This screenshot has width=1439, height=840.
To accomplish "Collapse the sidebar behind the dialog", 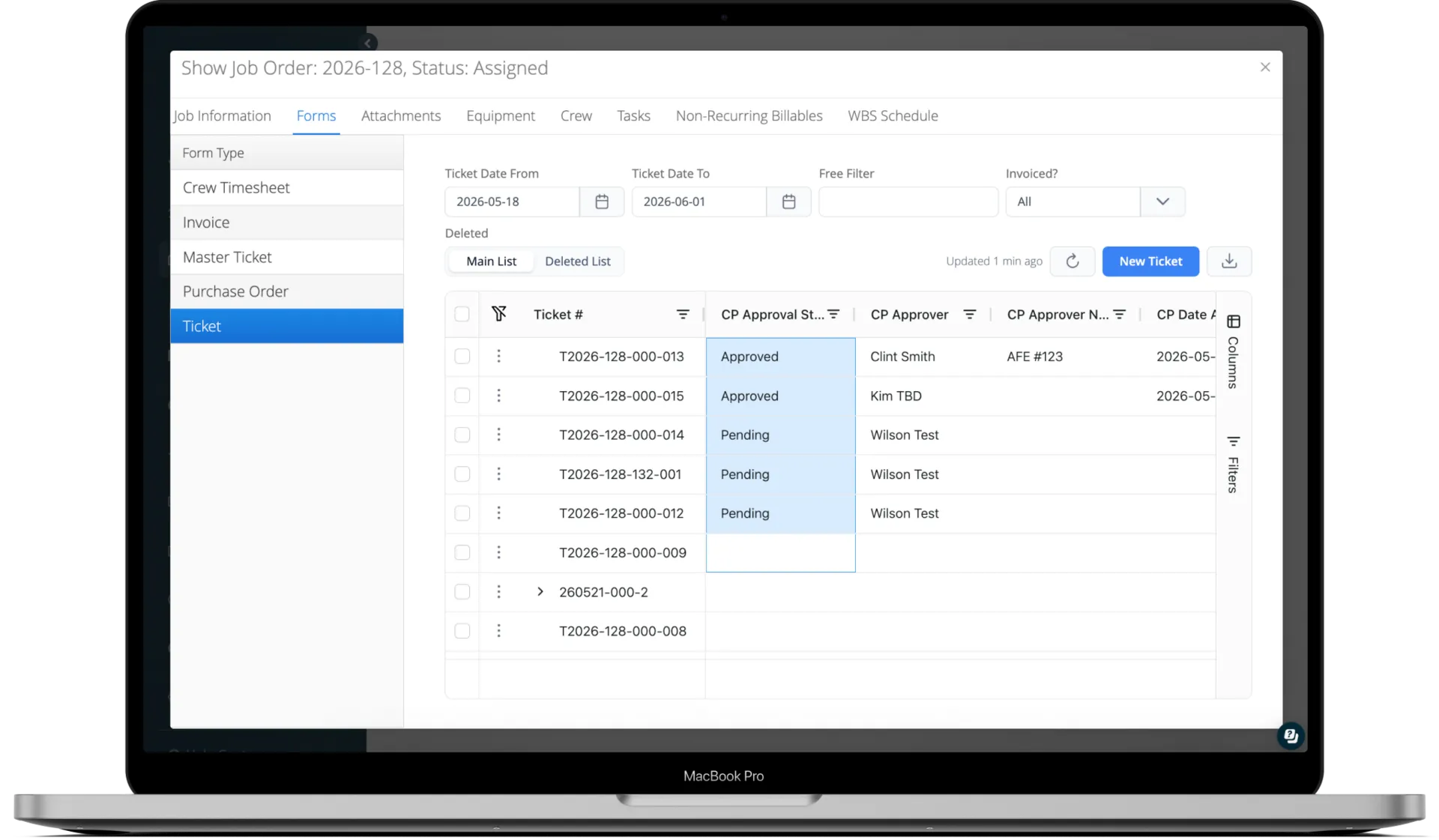I will click(368, 43).
